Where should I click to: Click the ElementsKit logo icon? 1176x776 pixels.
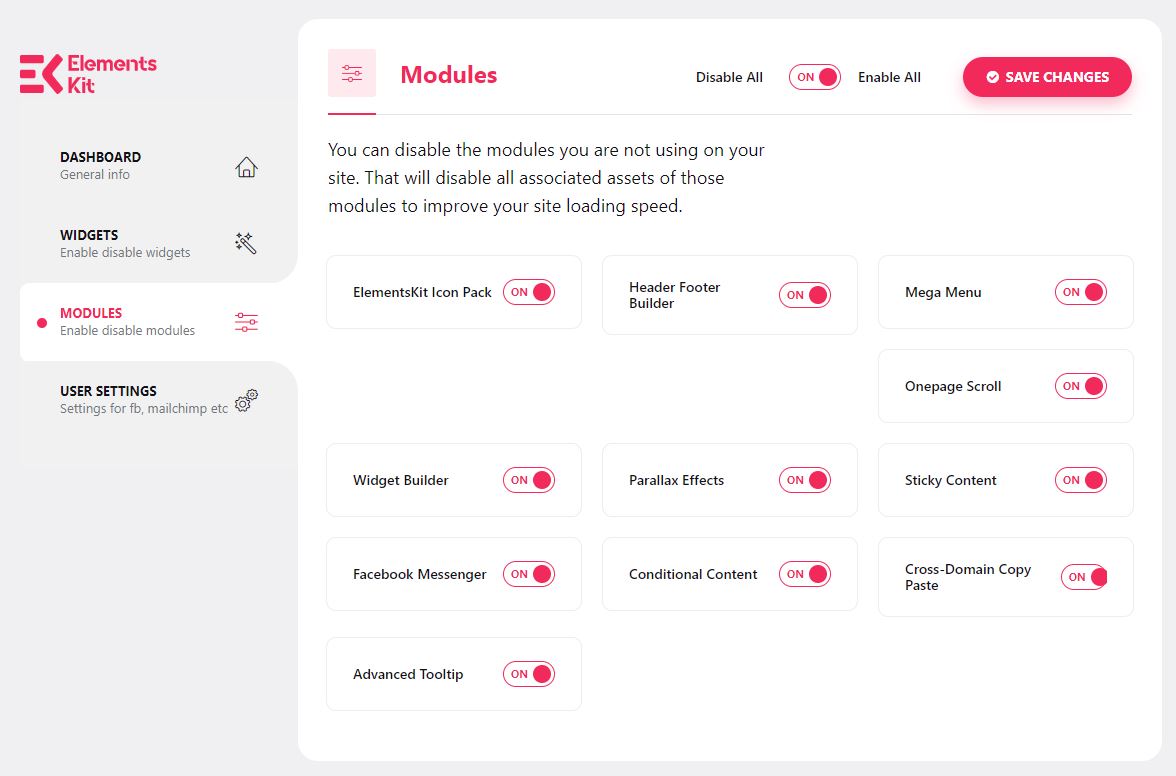[x=41, y=74]
